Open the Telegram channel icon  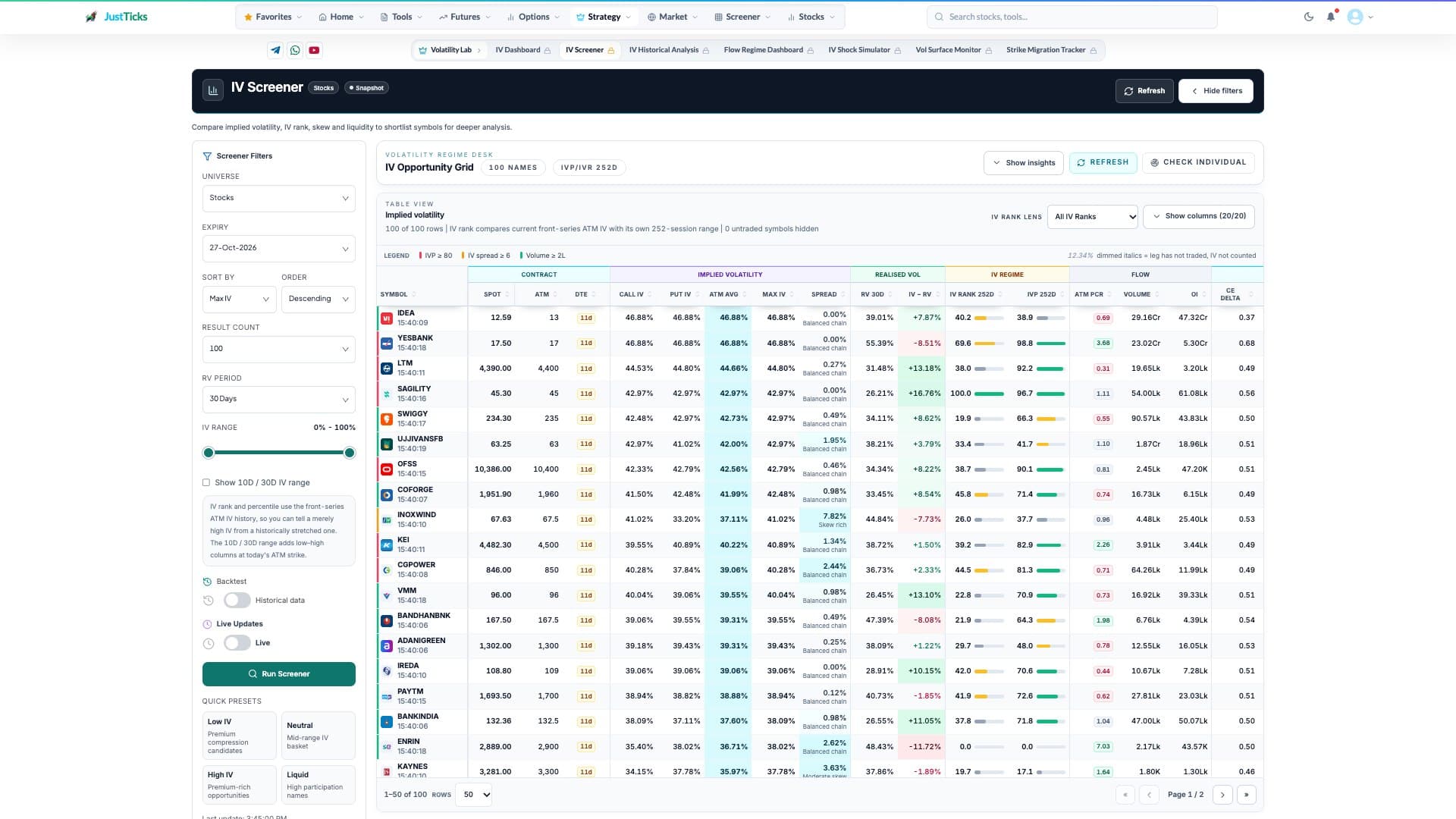[275, 50]
